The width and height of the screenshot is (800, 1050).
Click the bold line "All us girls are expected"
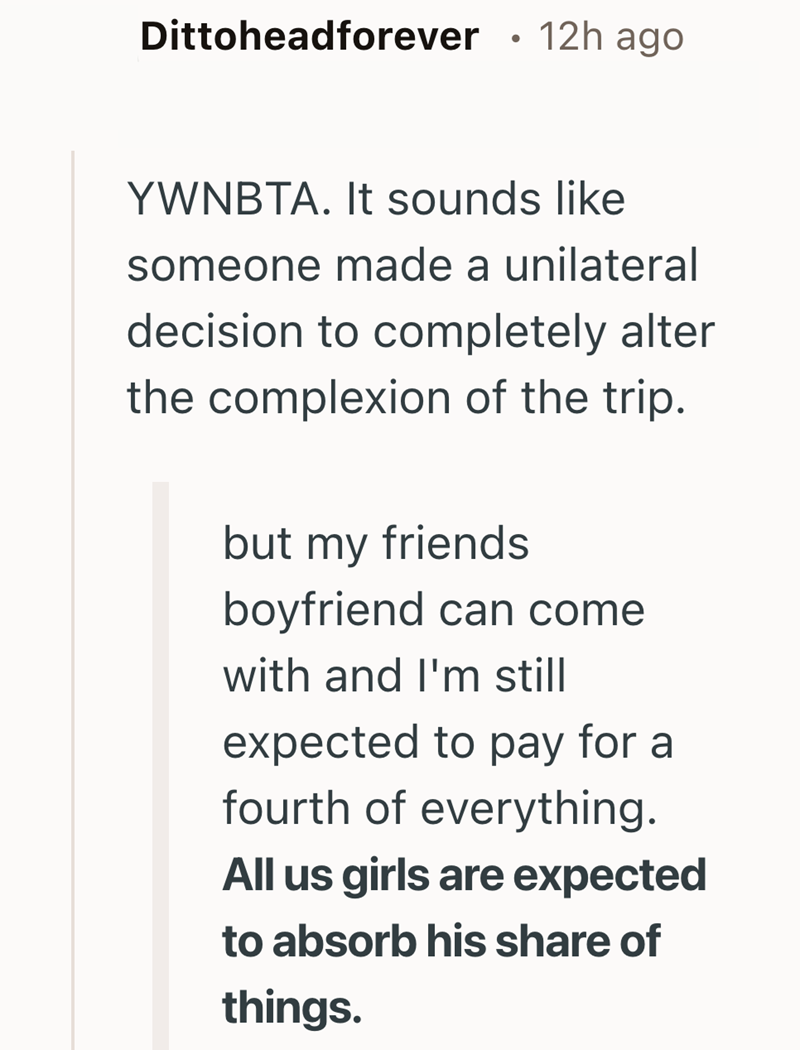[464, 875]
